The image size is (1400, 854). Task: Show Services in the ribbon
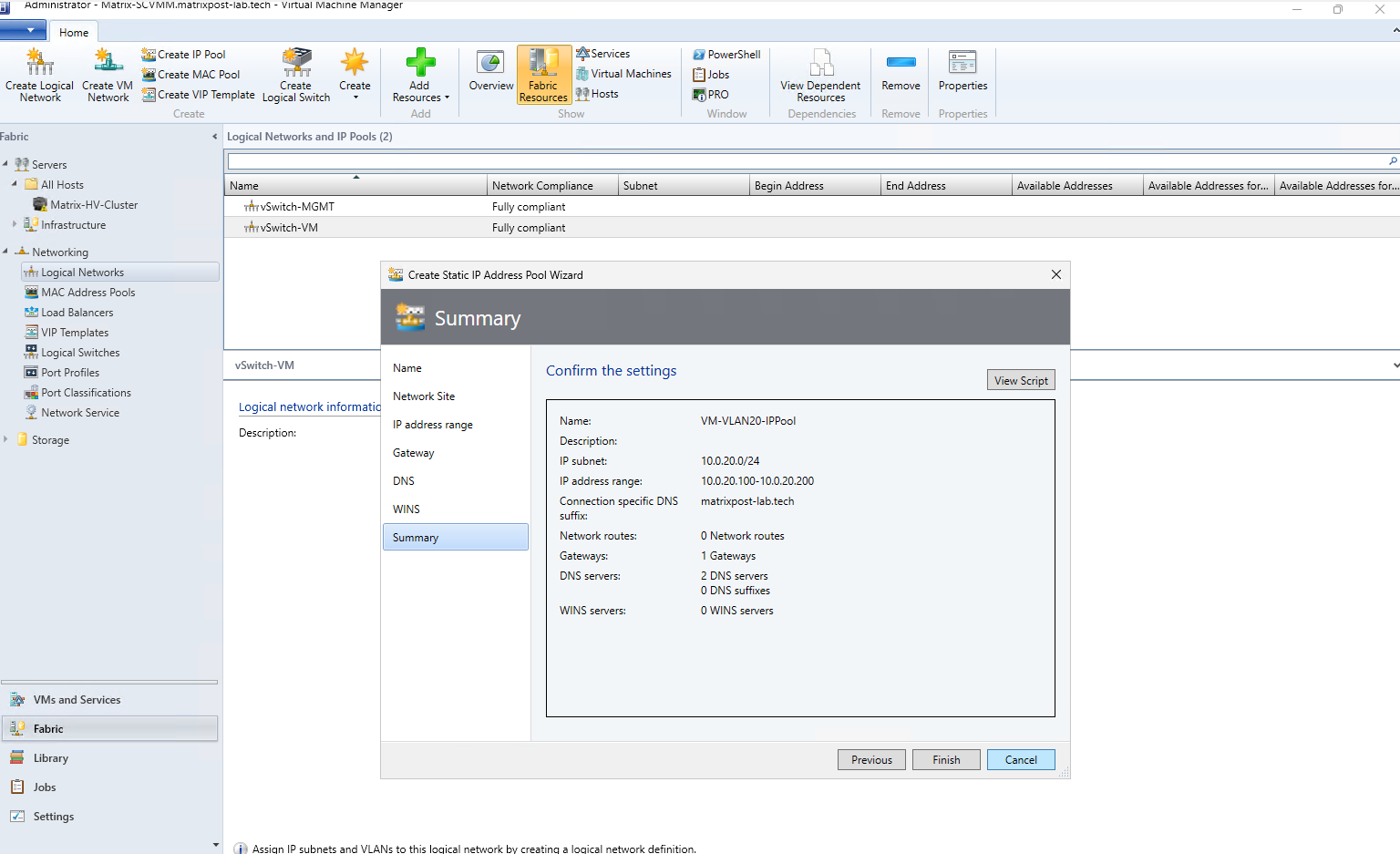tap(602, 54)
